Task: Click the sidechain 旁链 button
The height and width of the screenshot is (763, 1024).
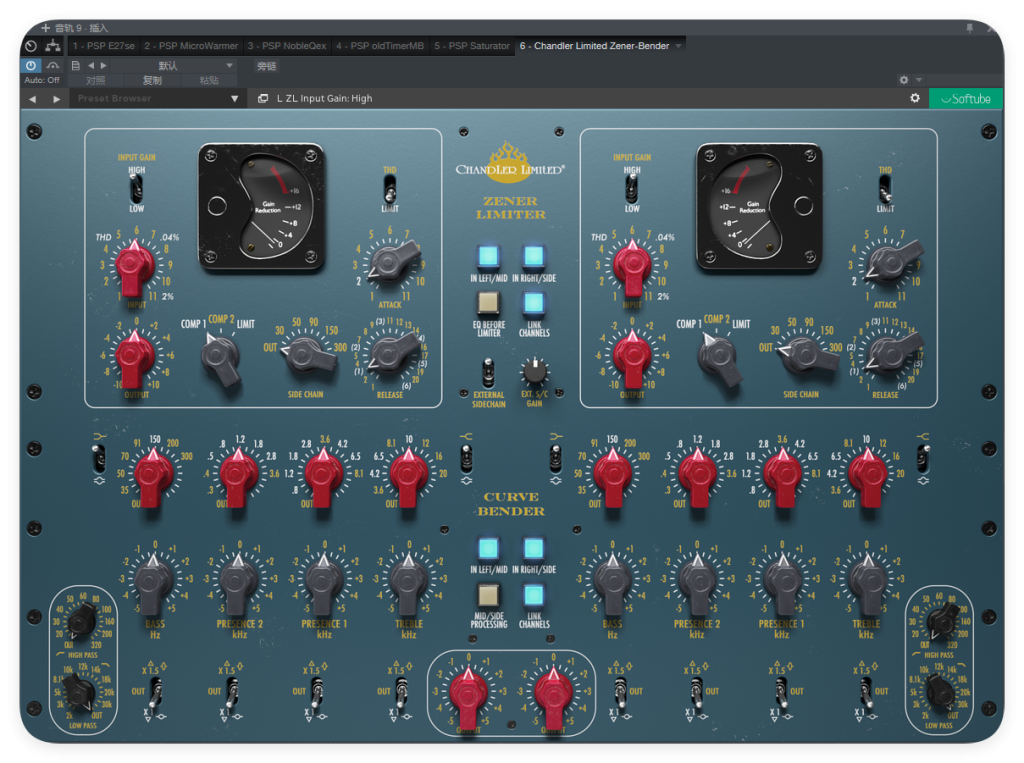Action: coord(266,65)
